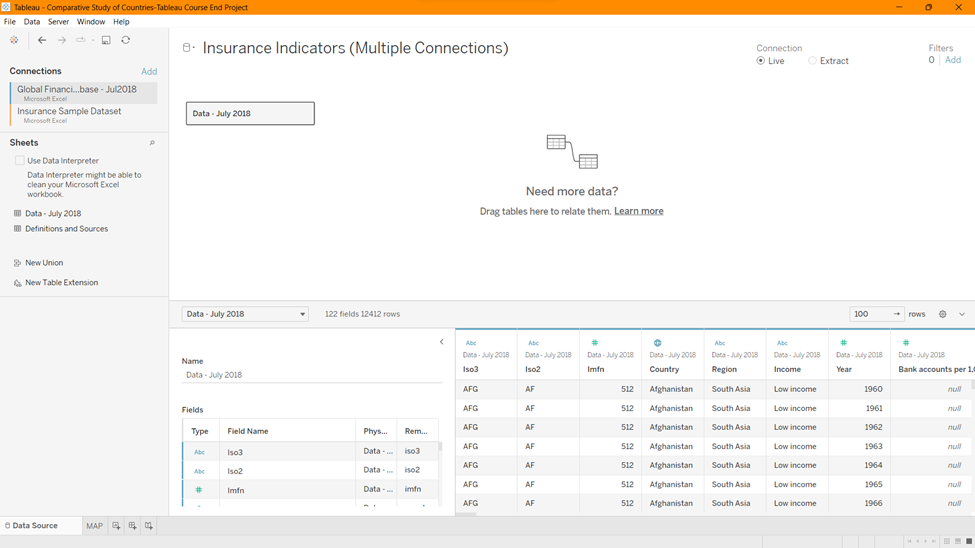Add a data source filter under Filters
Viewport: 975px width, 548px height.
(953, 60)
